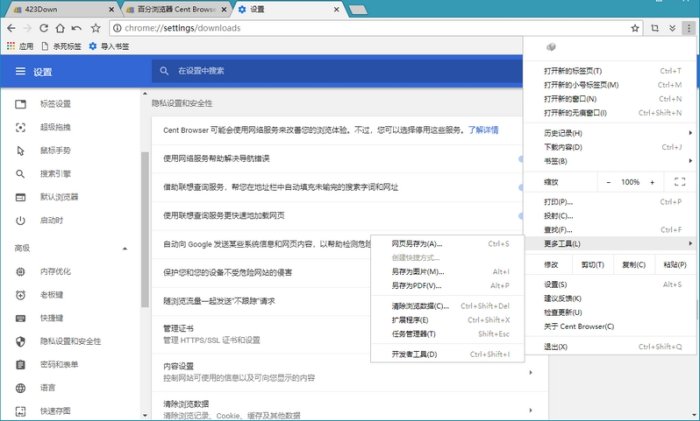Toggle the 联想查询服务 address bar autocomplete switch
700x421 pixels.
tap(521, 187)
